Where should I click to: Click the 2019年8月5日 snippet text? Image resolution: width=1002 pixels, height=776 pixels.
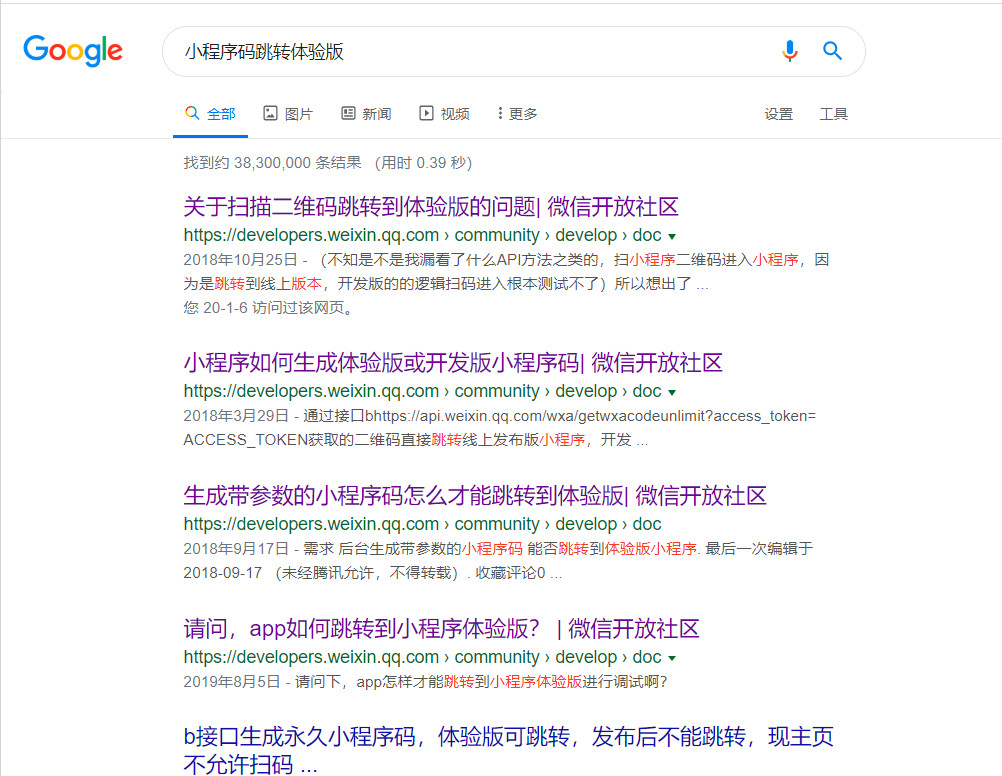425,681
